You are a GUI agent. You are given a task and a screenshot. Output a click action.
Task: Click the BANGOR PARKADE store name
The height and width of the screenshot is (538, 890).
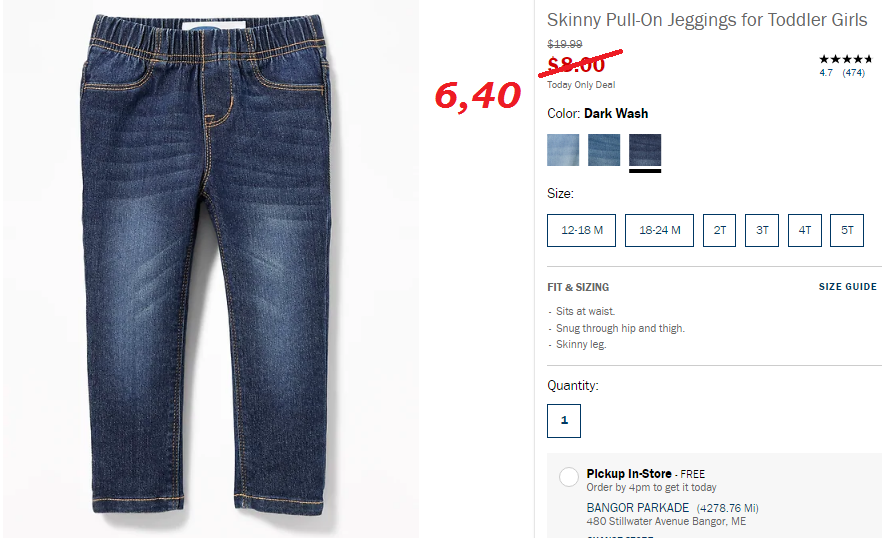[637, 508]
